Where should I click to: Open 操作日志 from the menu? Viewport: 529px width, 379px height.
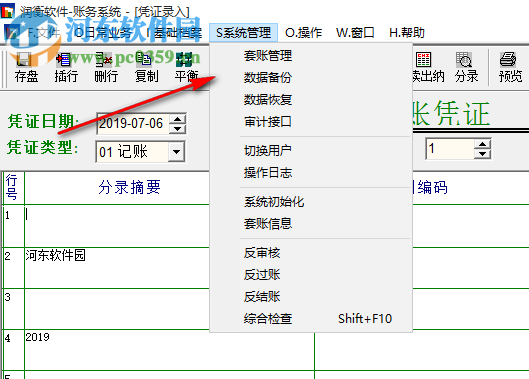[x=311, y=172]
